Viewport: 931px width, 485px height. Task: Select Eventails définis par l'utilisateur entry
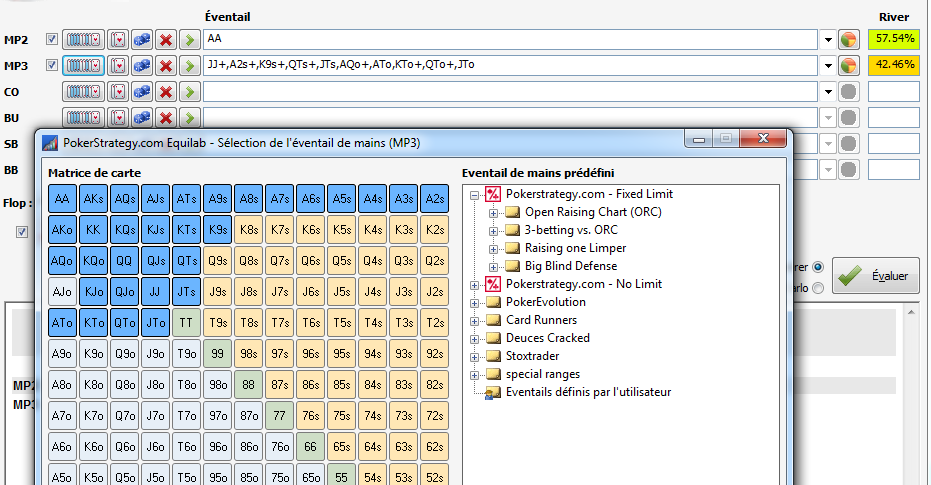(588, 392)
